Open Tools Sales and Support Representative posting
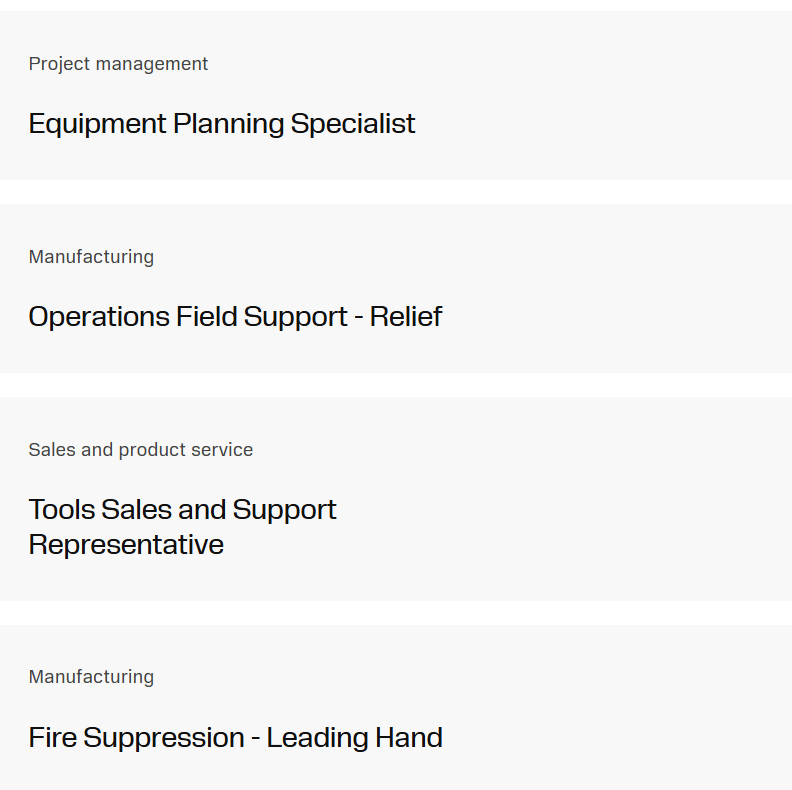The image size is (792, 790). [182, 527]
